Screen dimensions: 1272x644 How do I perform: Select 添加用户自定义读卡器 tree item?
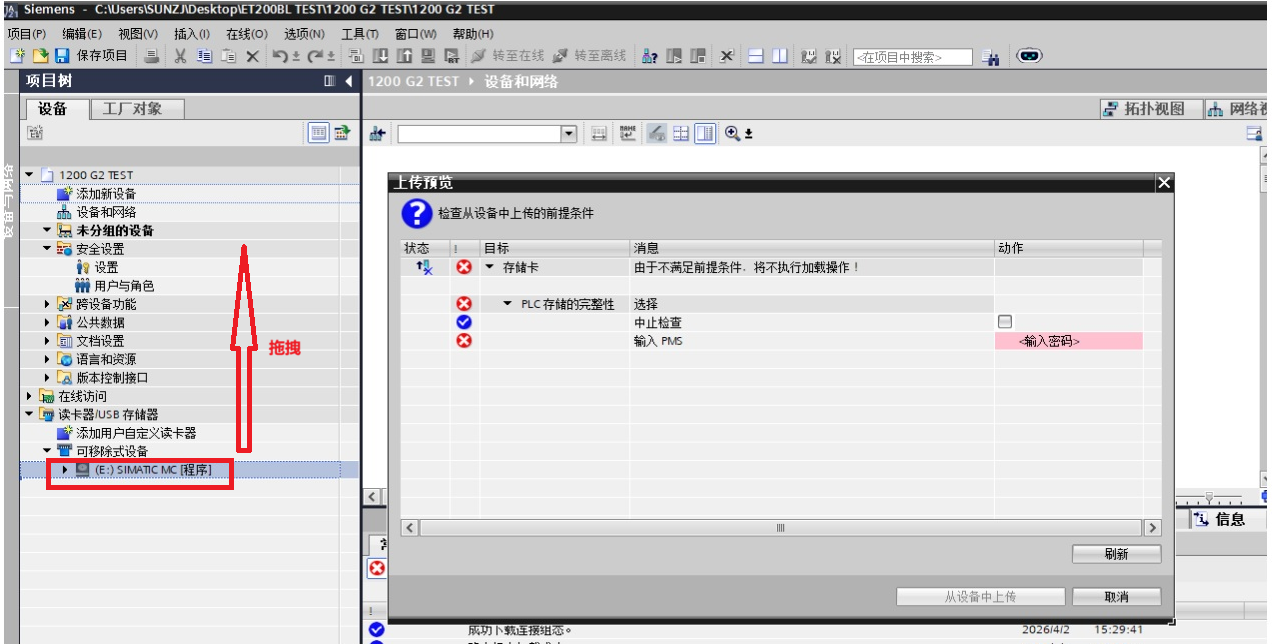(136, 433)
